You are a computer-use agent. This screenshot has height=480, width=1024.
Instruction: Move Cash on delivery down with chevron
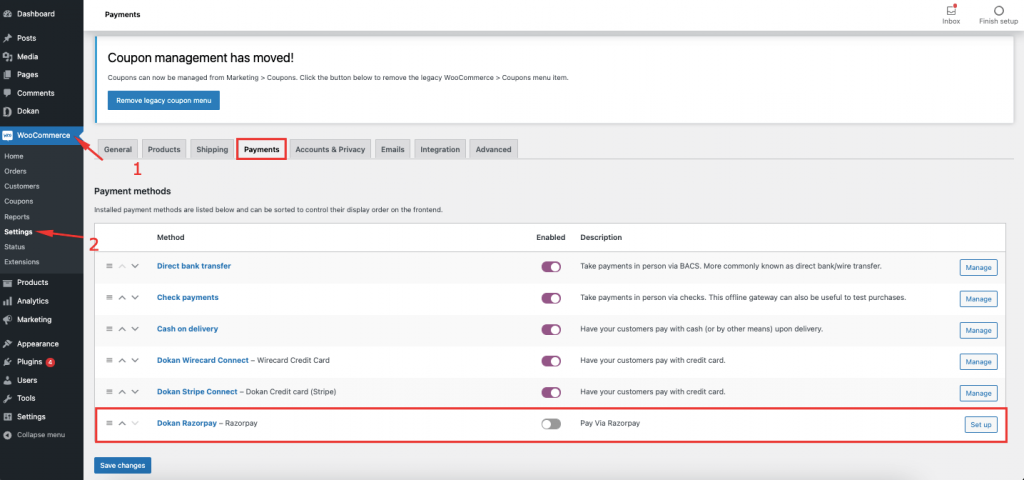point(135,329)
